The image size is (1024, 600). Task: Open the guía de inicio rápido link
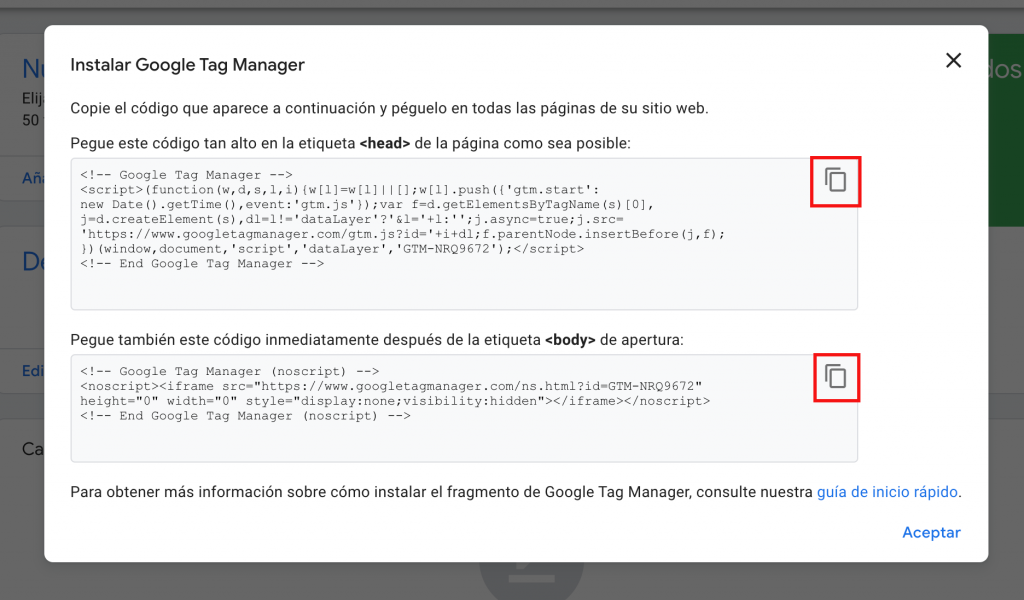(887, 492)
